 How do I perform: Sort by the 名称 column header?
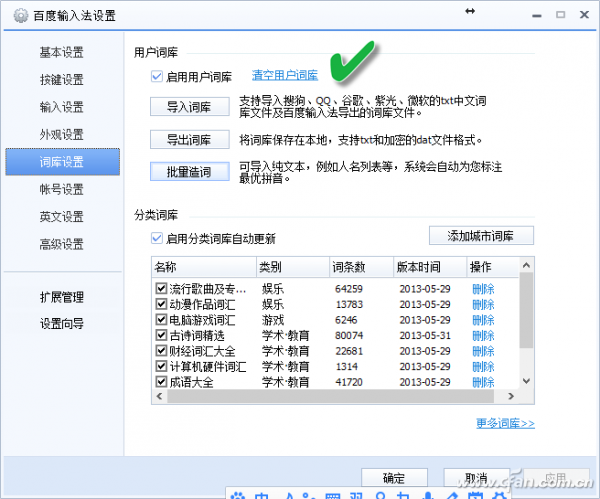click(204, 267)
